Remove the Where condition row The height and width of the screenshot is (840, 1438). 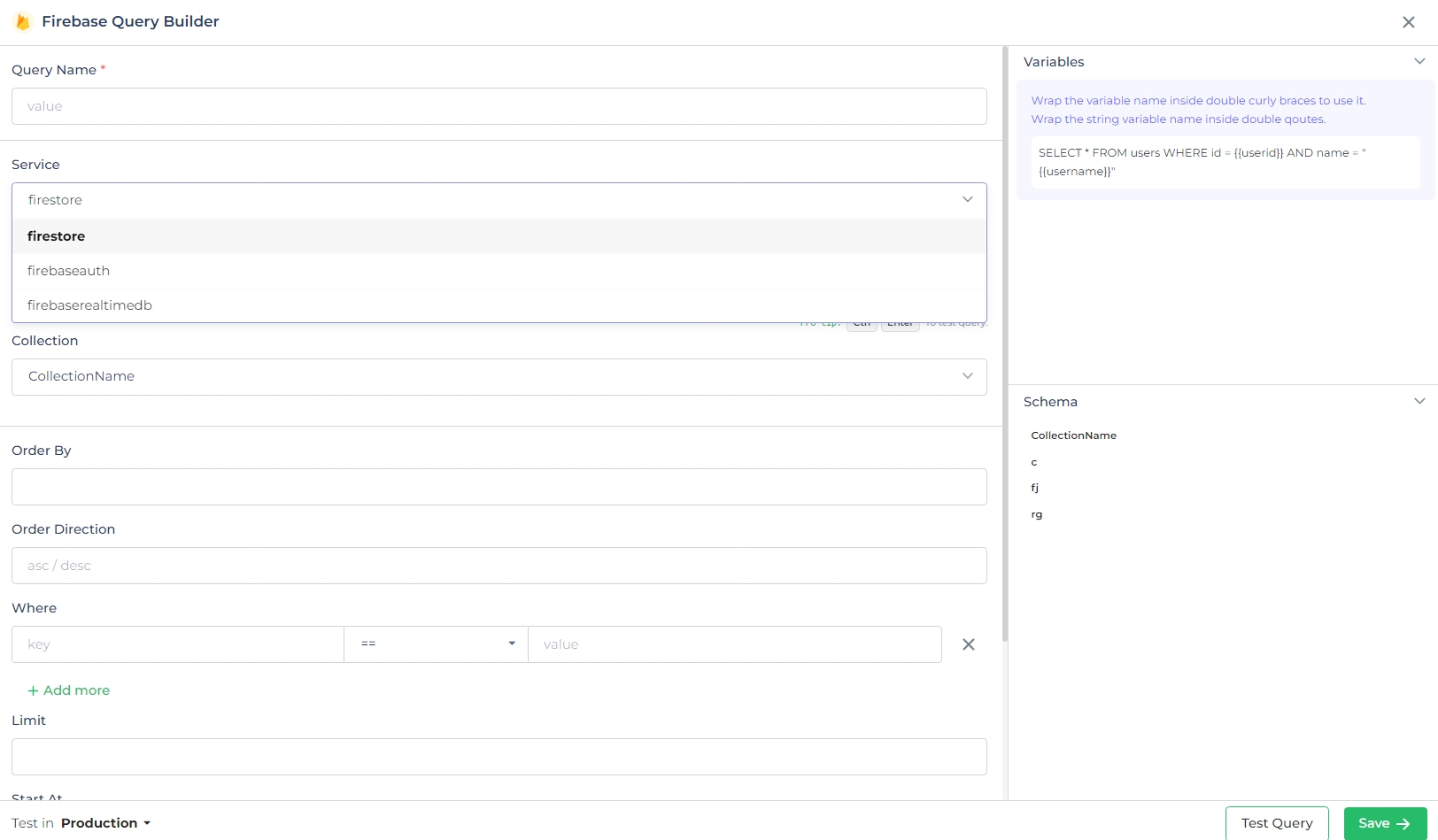tap(969, 644)
